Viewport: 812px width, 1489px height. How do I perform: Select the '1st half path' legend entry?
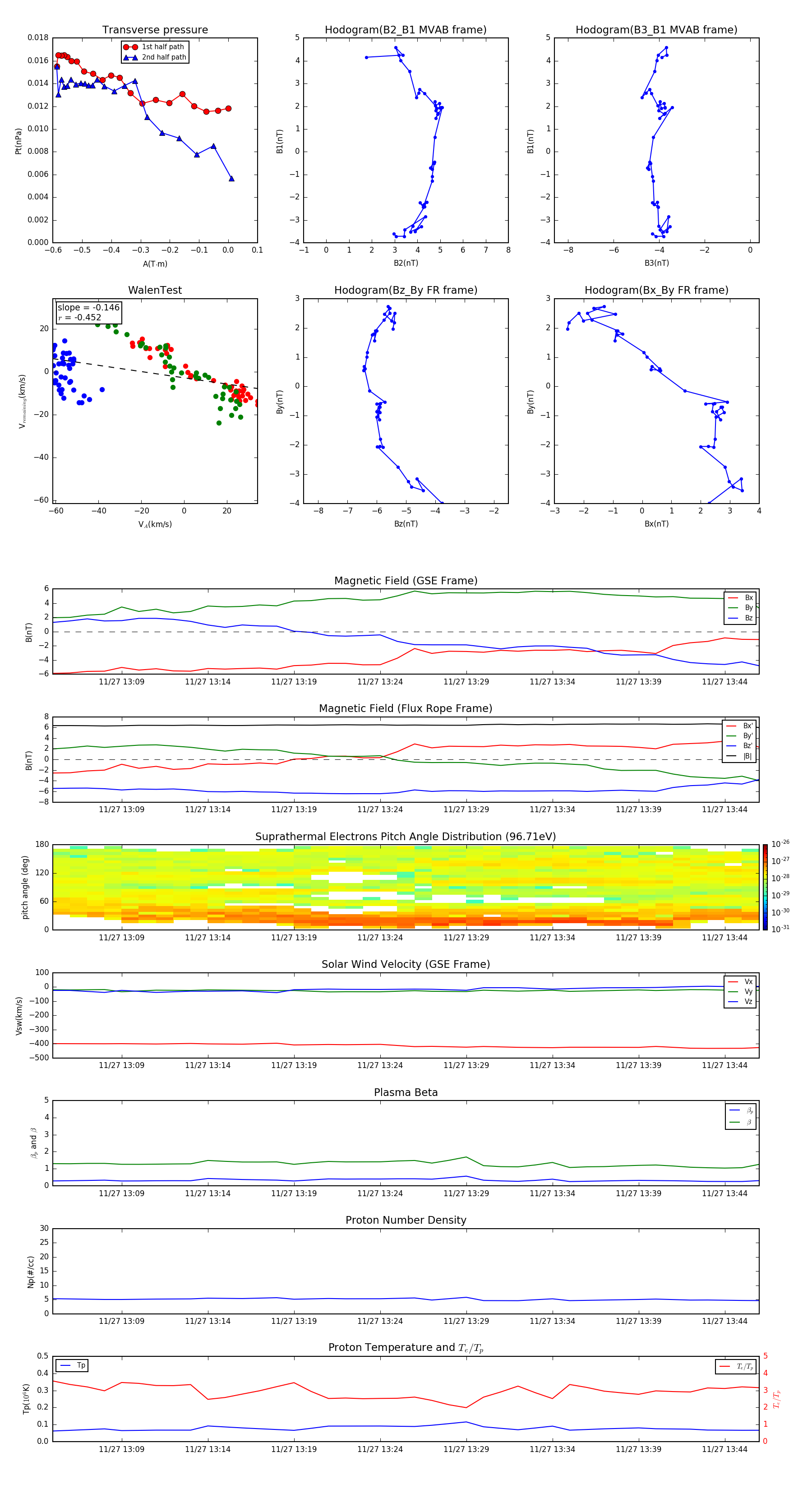[x=154, y=47]
